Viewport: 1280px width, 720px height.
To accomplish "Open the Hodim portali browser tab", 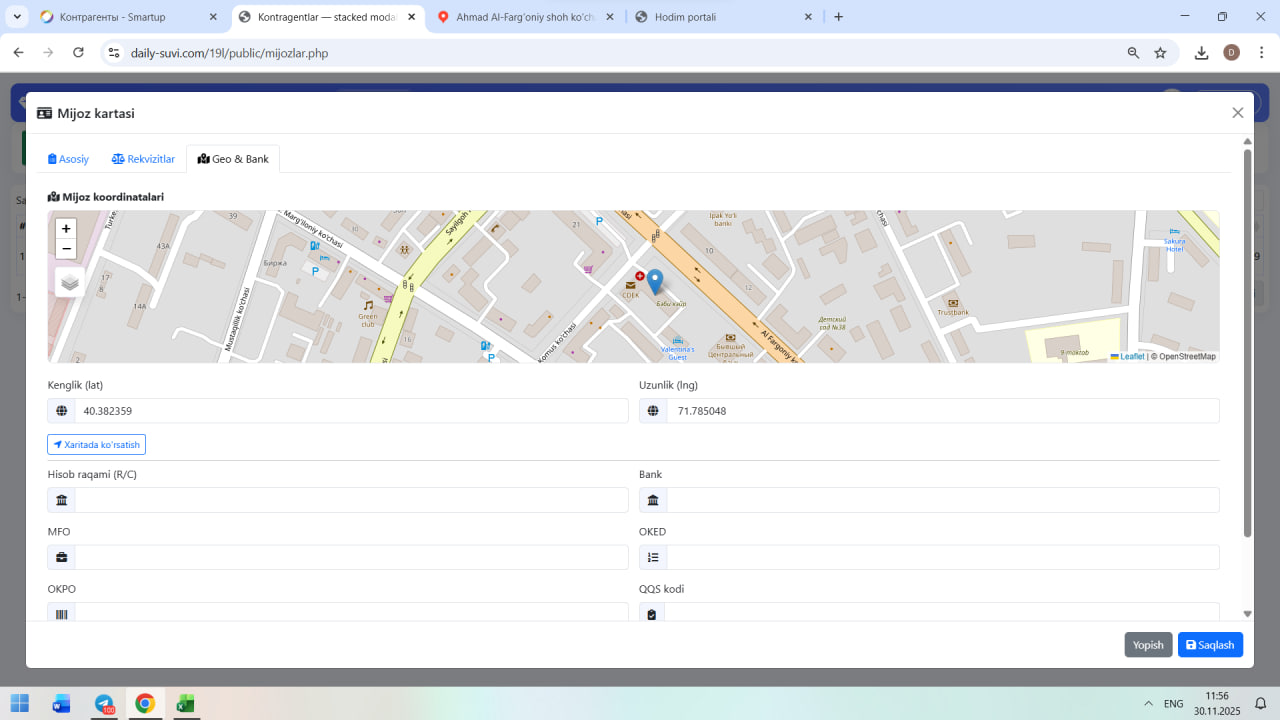I will click(720, 17).
